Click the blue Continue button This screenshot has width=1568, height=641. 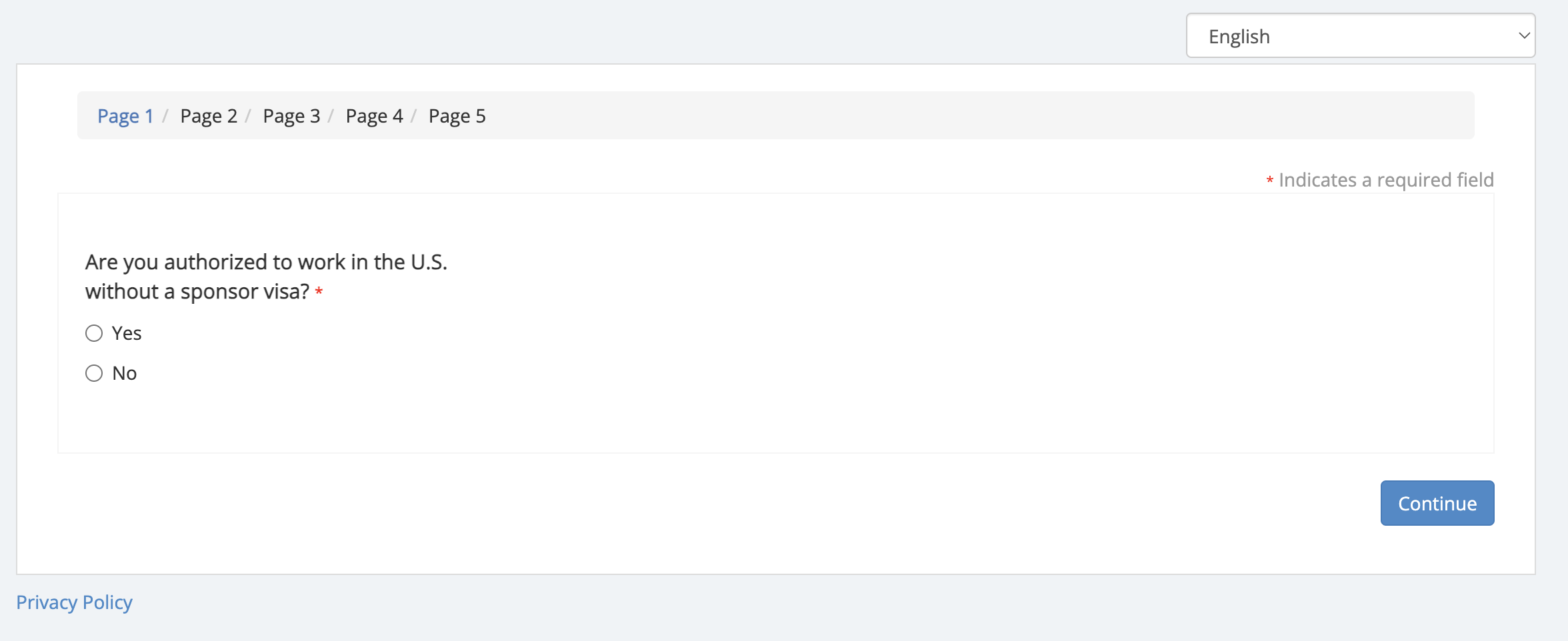pyautogui.click(x=1437, y=503)
